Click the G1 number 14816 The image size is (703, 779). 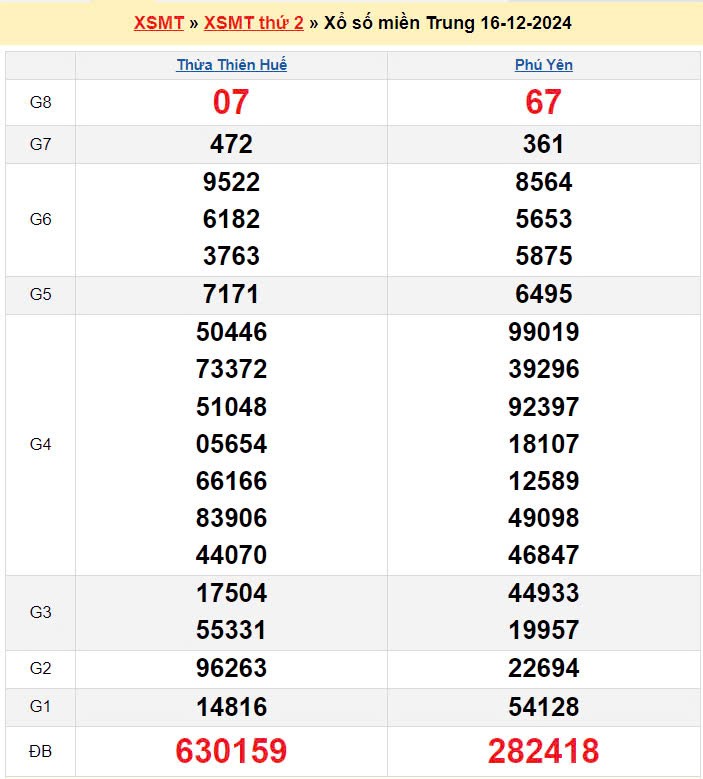(x=231, y=707)
